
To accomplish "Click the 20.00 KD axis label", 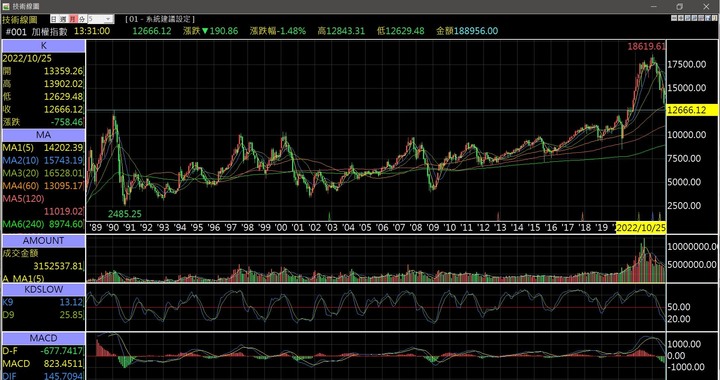I will (679, 319).
